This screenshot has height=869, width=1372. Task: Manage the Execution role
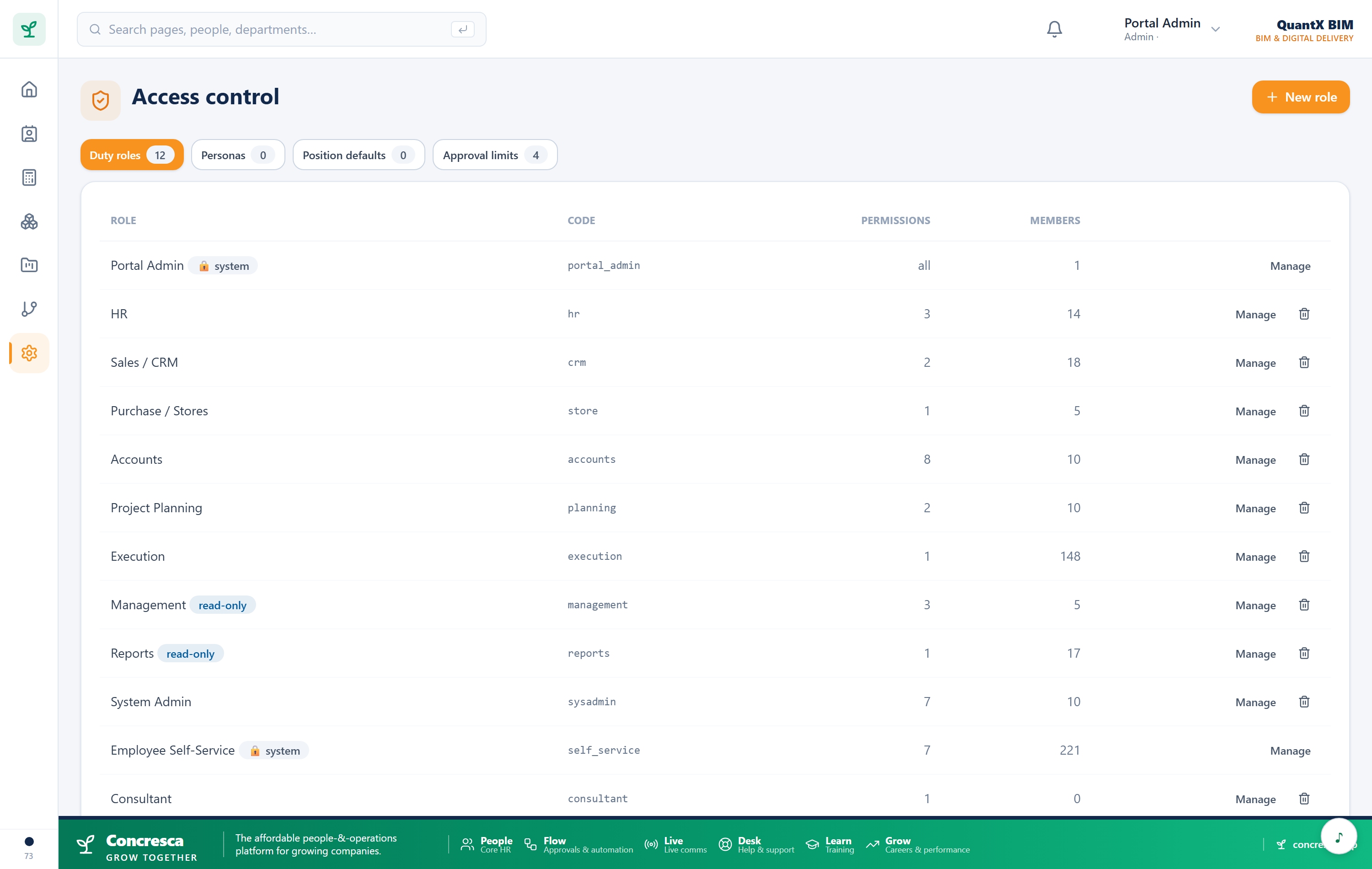[1255, 557]
